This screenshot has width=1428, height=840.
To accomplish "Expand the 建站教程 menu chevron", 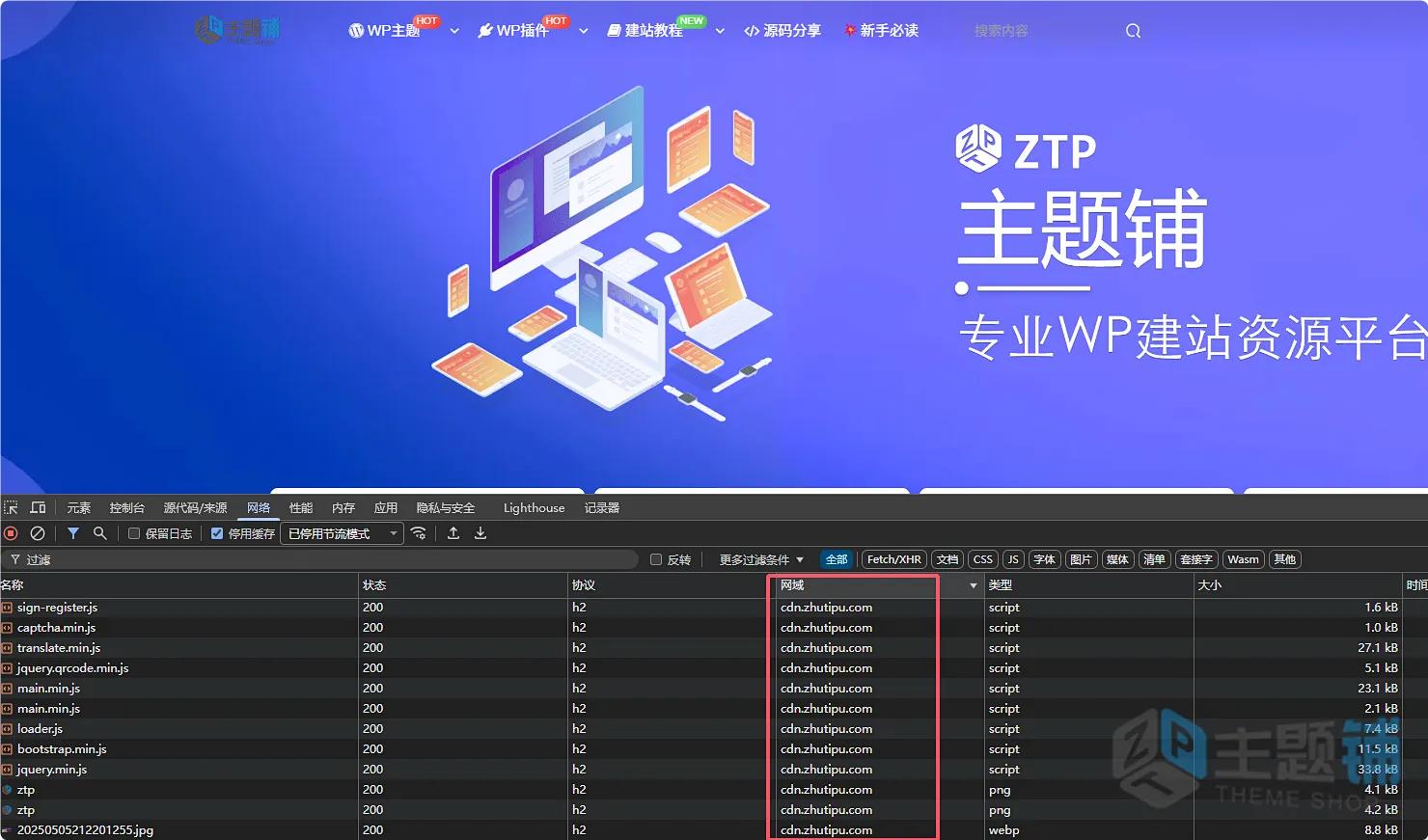I will 720,31.
